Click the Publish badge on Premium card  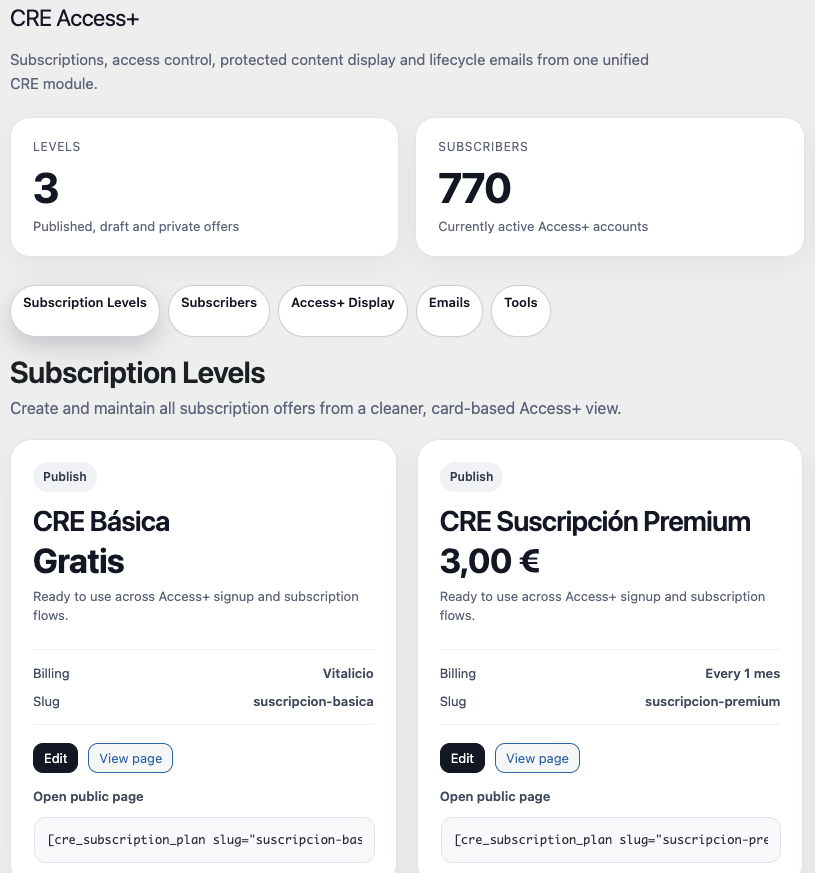point(471,477)
